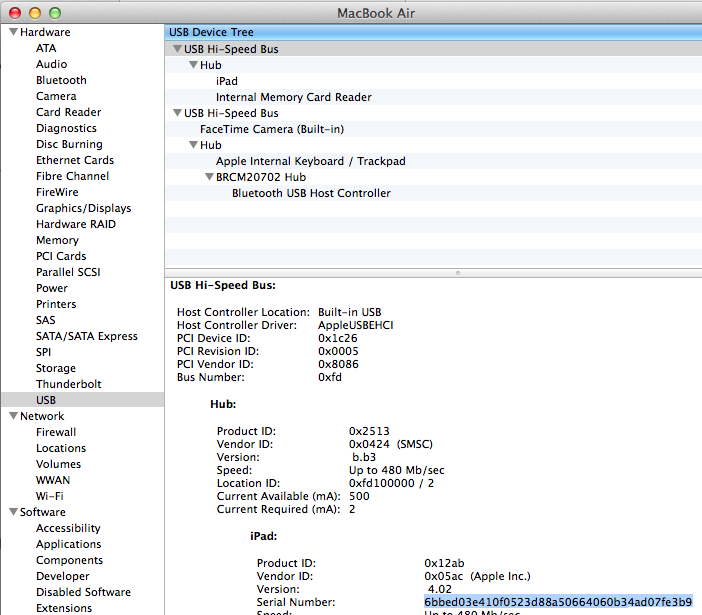Open Wi-Fi under Network
This screenshot has width=702, height=615.
(x=50, y=496)
